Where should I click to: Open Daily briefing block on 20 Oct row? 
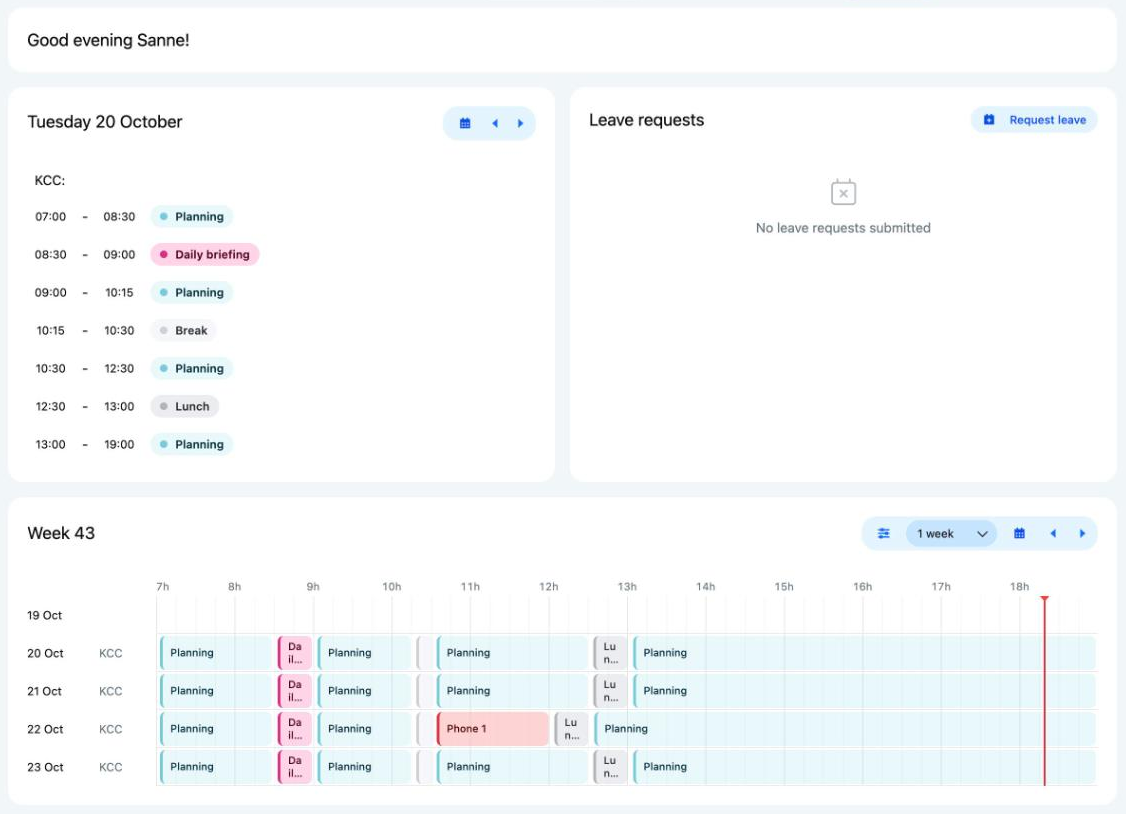coord(295,652)
